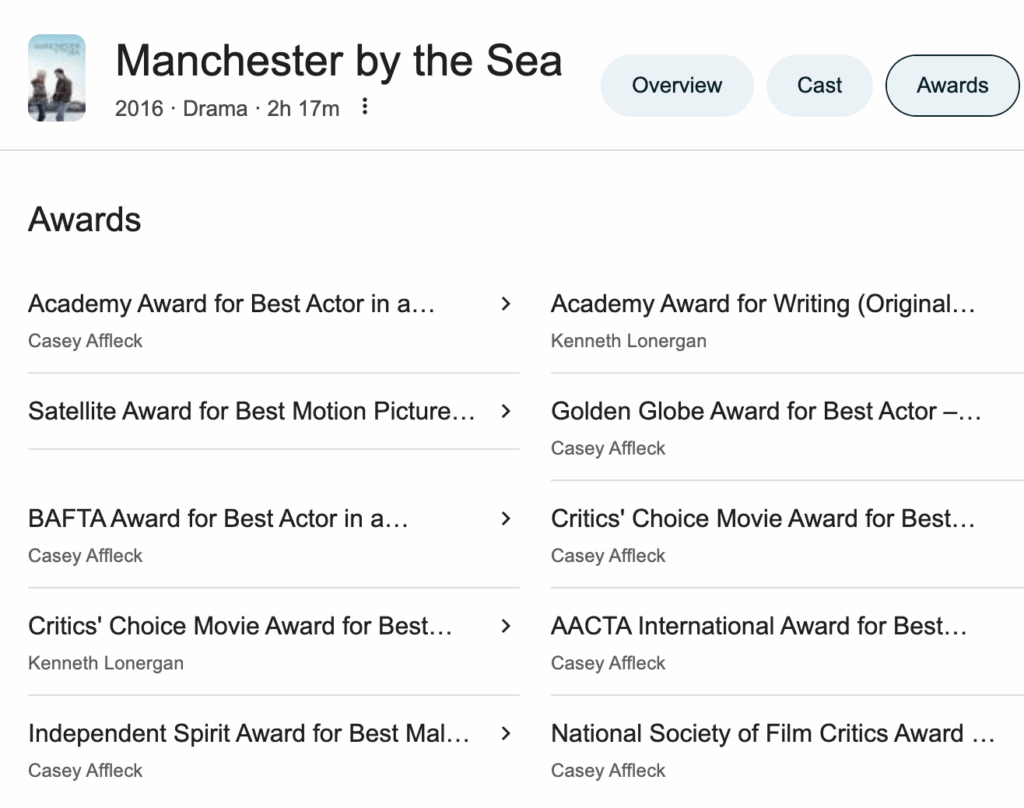Expand the Academy Award for Best Actor chevron

point(506,304)
